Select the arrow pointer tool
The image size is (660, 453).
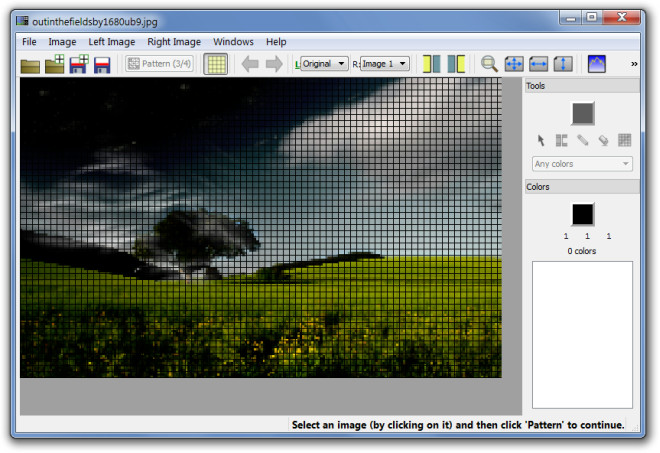pos(541,140)
